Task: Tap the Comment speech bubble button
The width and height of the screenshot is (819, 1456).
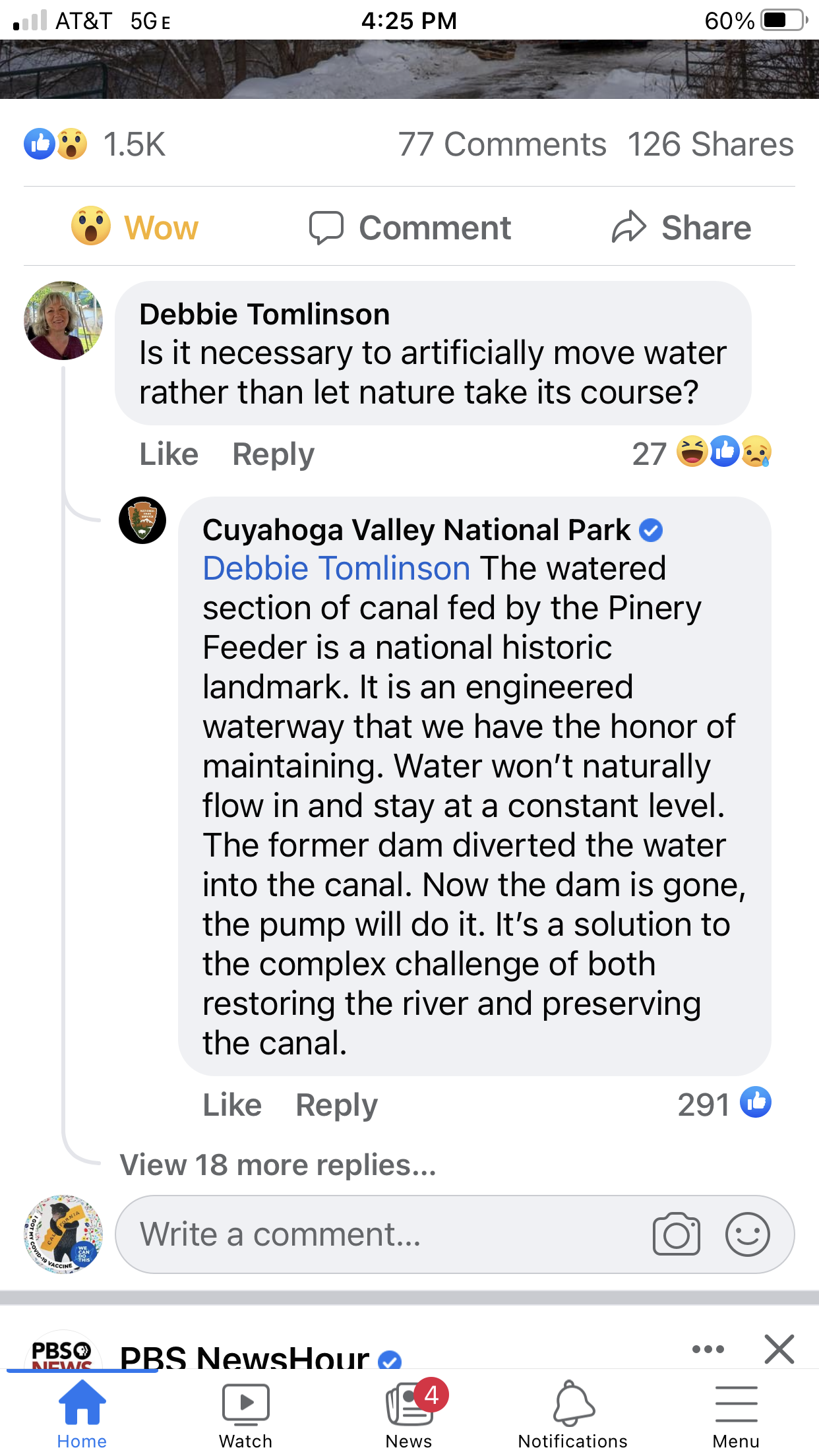Action: pyautogui.click(x=409, y=228)
